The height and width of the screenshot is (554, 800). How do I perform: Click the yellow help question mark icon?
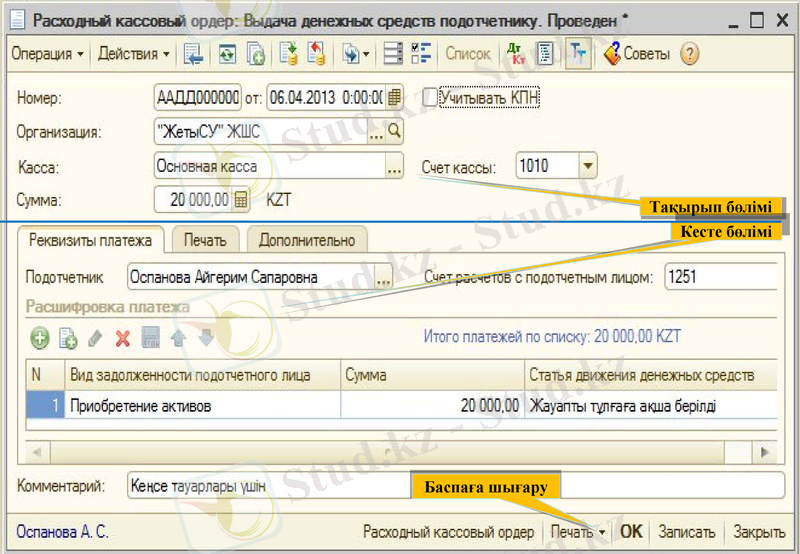pos(689,54)
